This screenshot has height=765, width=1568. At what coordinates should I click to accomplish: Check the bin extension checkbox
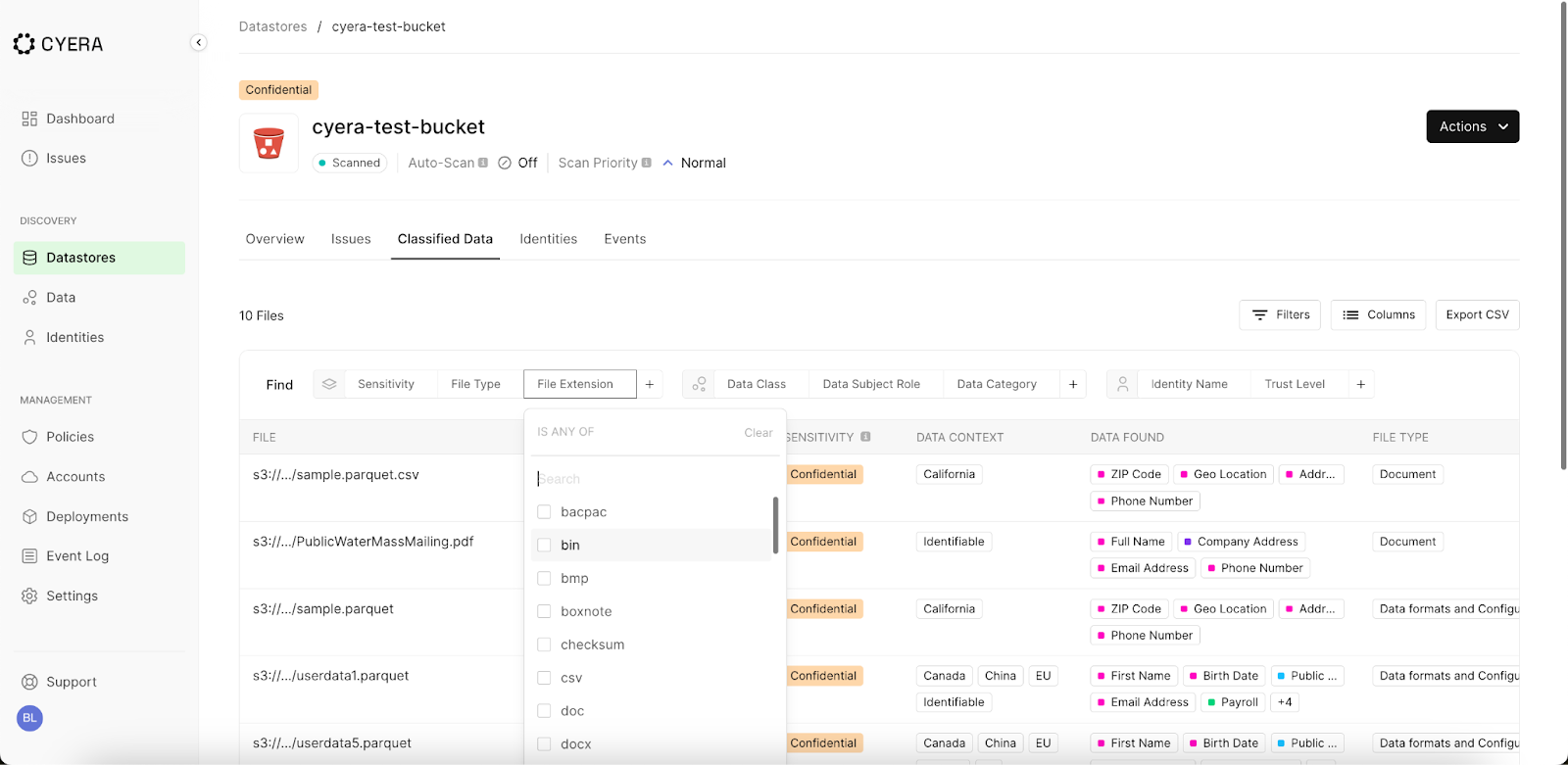point(544,546)
